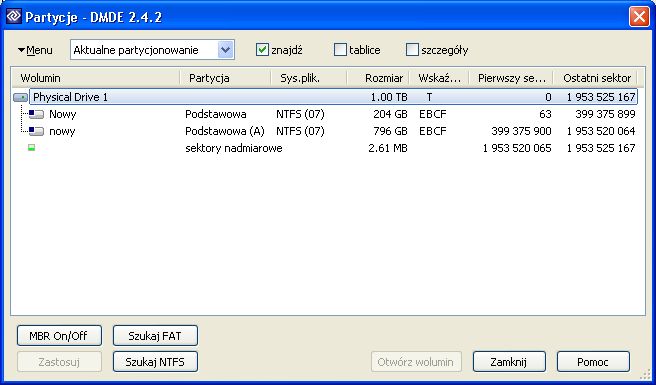Viewport: 656px width, 385px height.
Task: Click Podstawowa partition type text
Action: pyautogui.click(x=216, y=114)
